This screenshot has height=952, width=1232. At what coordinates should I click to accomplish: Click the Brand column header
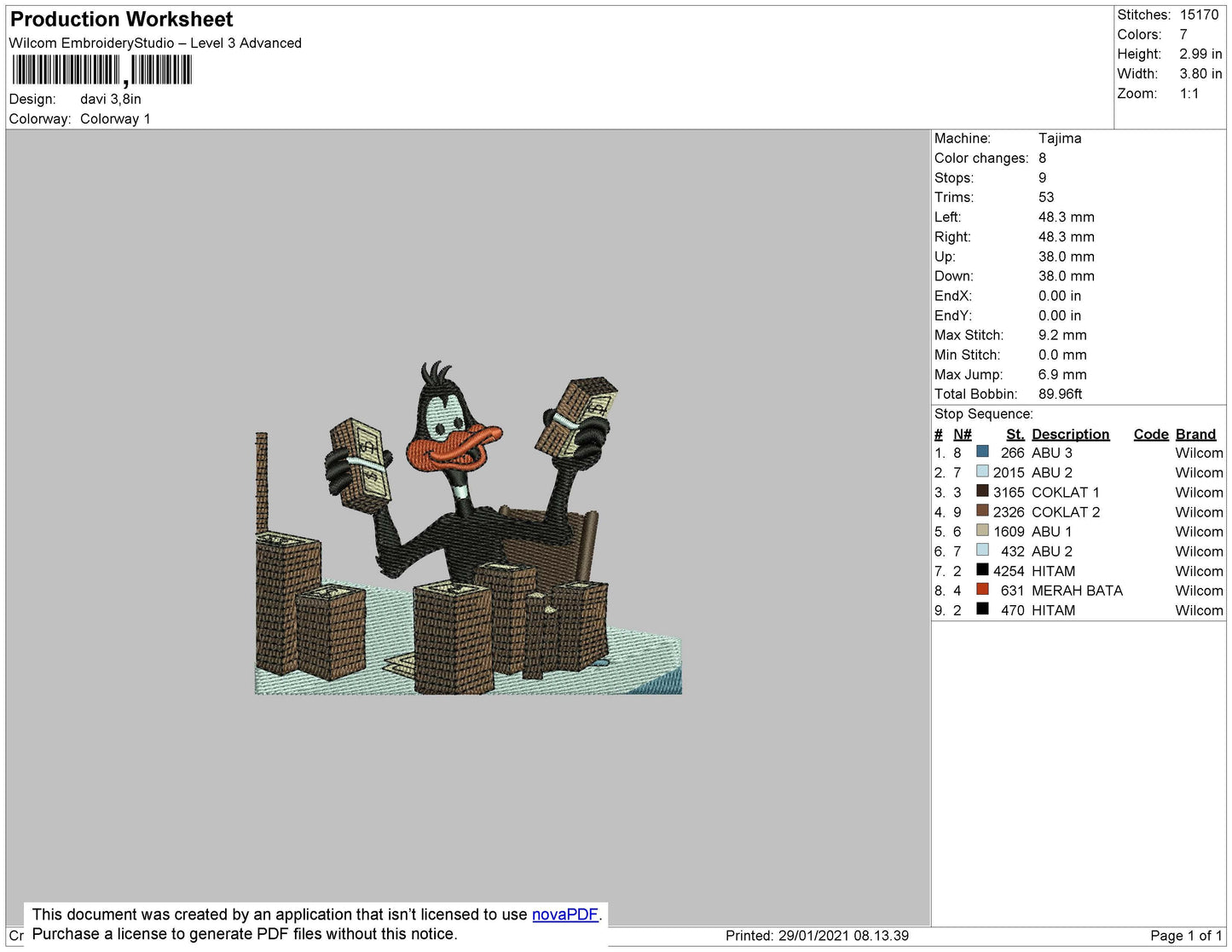pos(1196,435)
